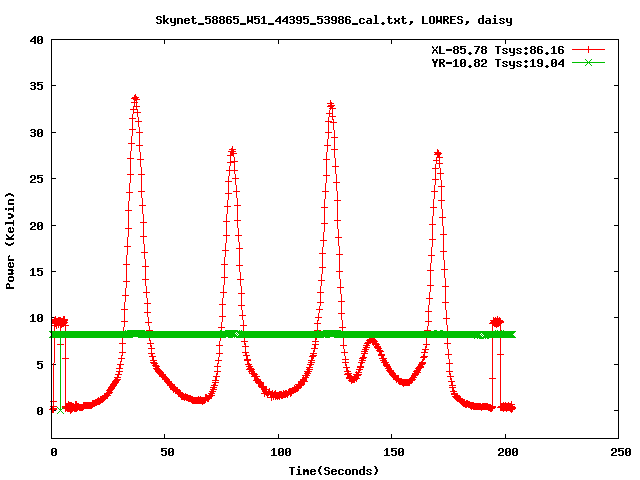The height and width of the screenshot is (480, 640).
Task: Click the green legend line sample
Action: pyautogui.click(x=588, y=63)
